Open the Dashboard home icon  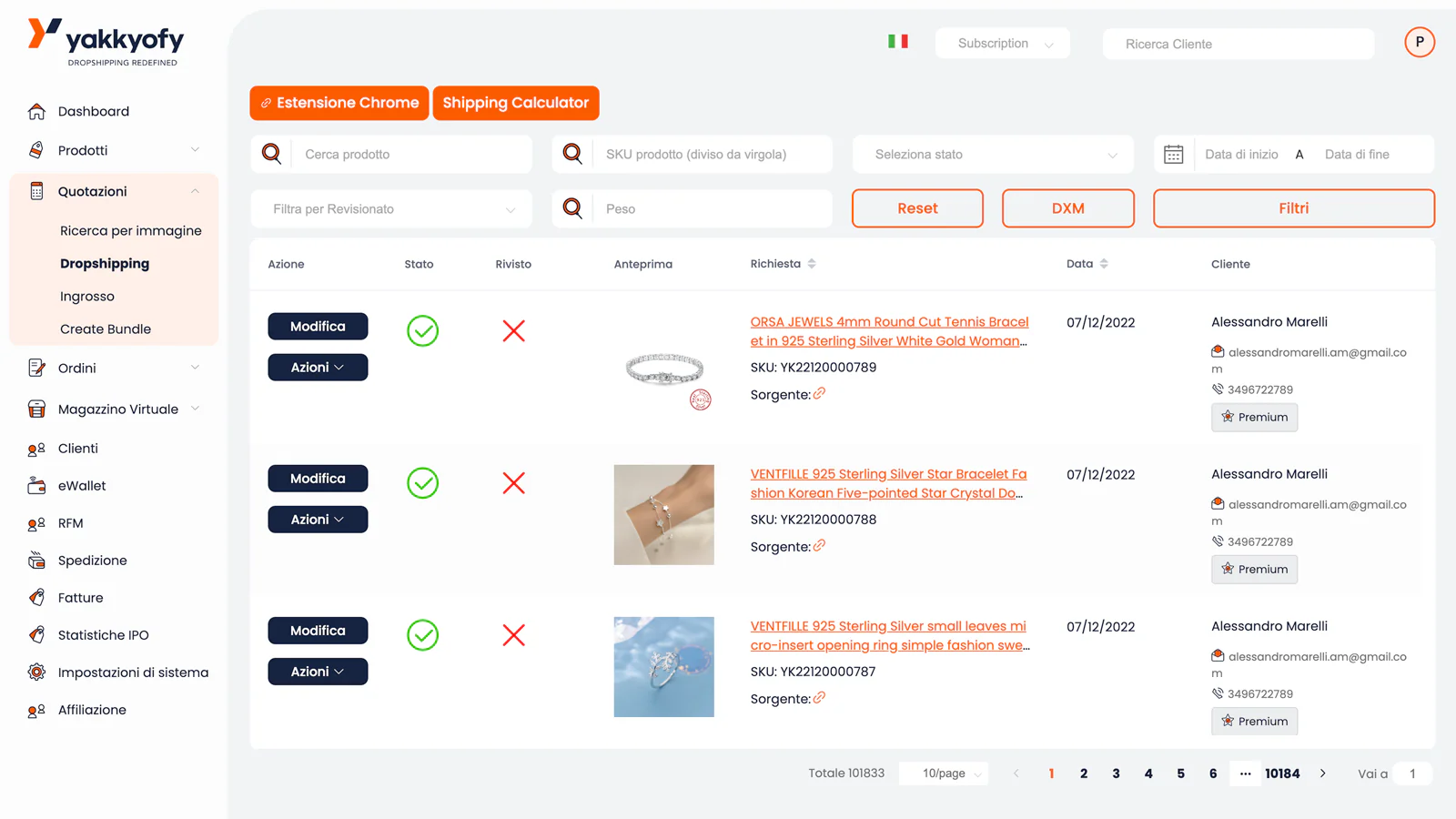(x=36, y=111)
